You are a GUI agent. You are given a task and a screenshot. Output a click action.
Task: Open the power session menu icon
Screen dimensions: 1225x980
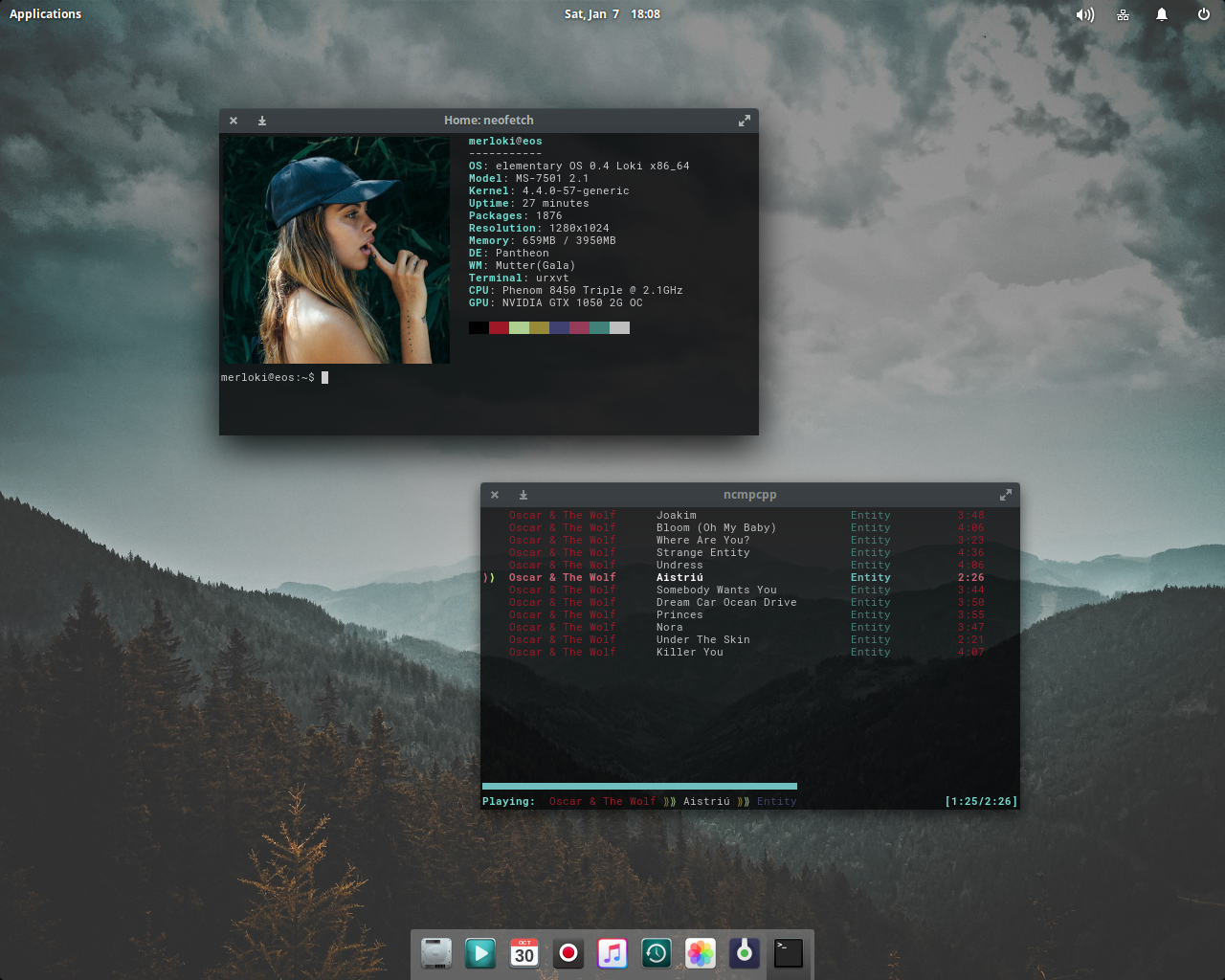tap(1204, 14)
